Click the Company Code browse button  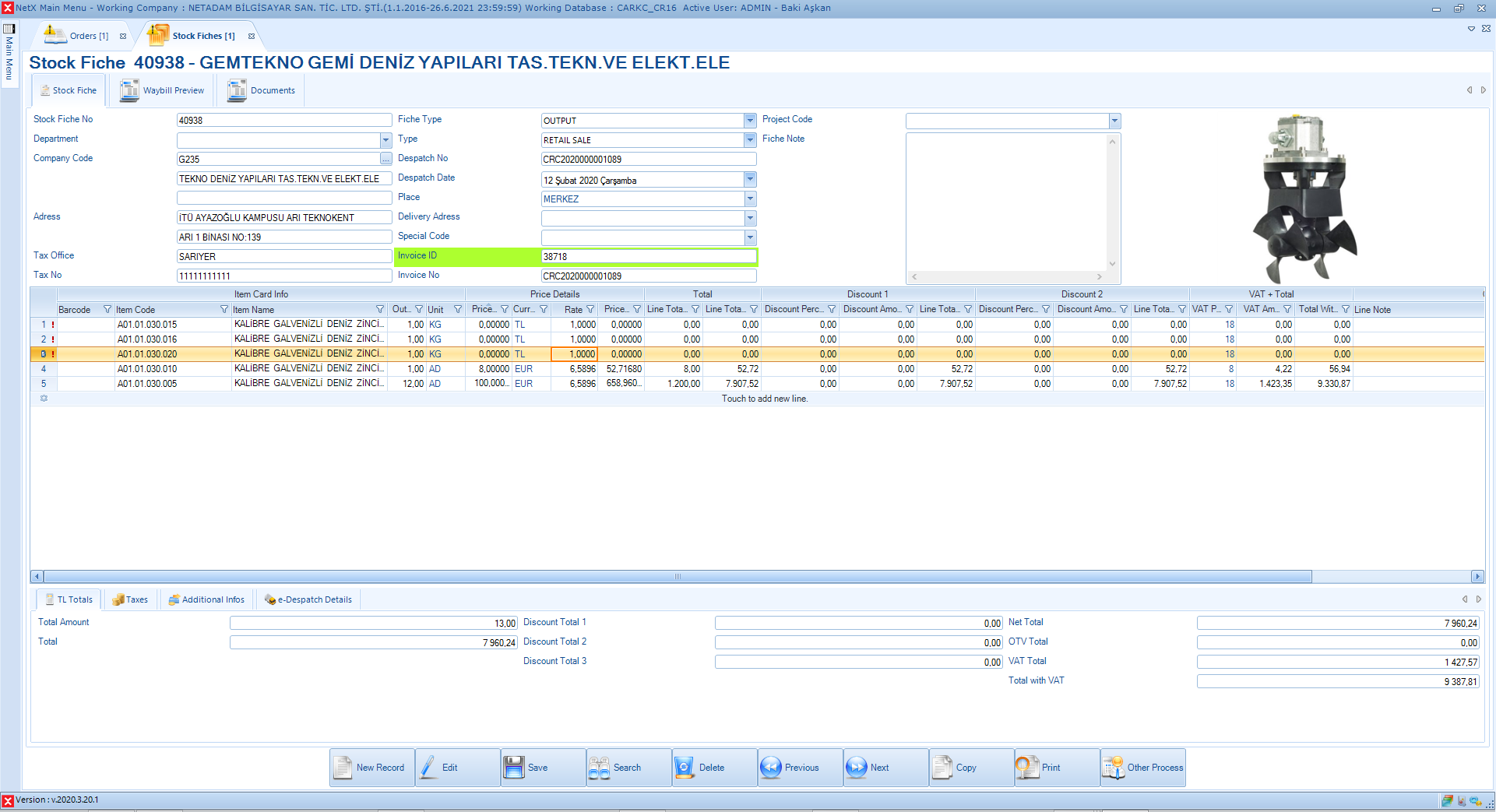[x=385, y=159]
